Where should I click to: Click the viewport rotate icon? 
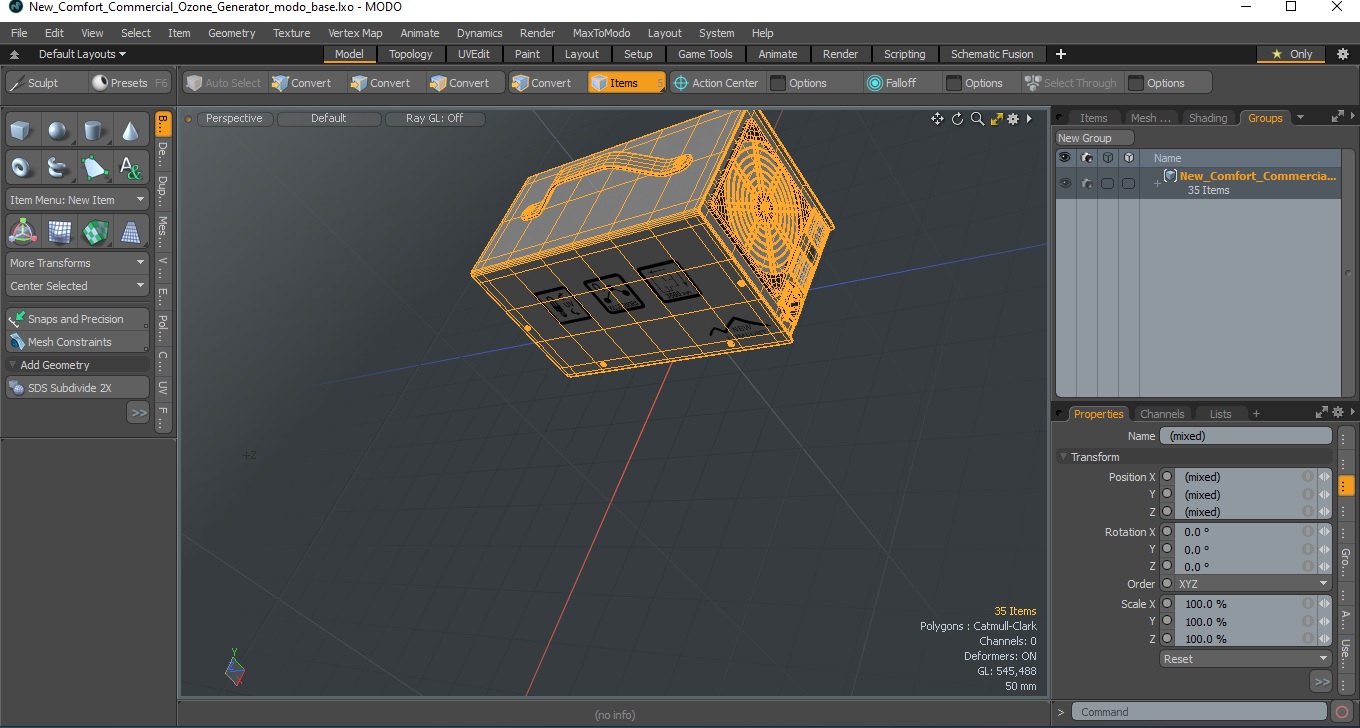pyautogui.click(x=957, y=119)
